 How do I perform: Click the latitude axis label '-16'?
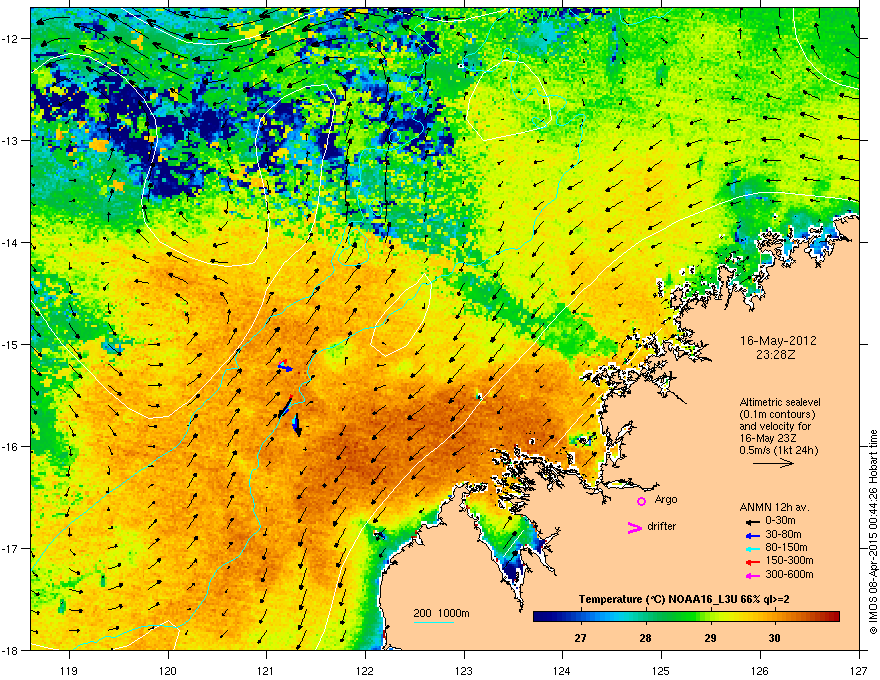tap(11, 447)
